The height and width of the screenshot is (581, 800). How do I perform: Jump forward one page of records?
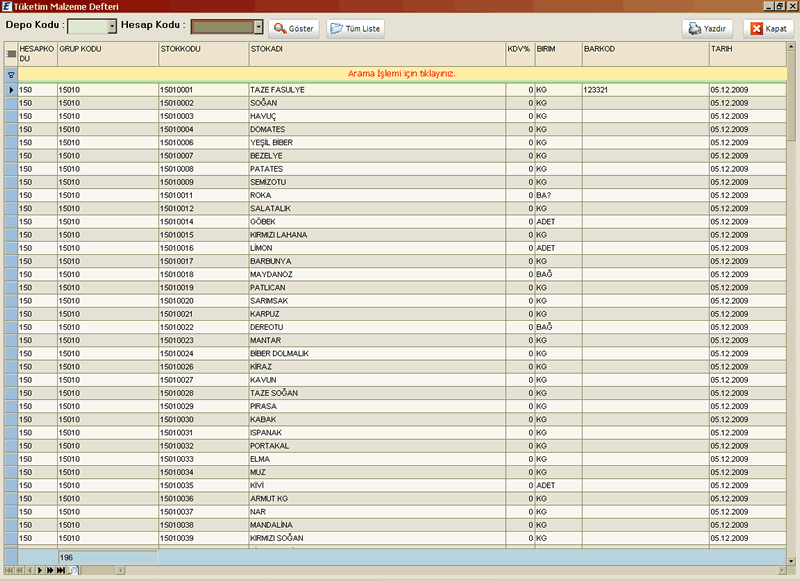pyautogui.click(x=50, y=570)
